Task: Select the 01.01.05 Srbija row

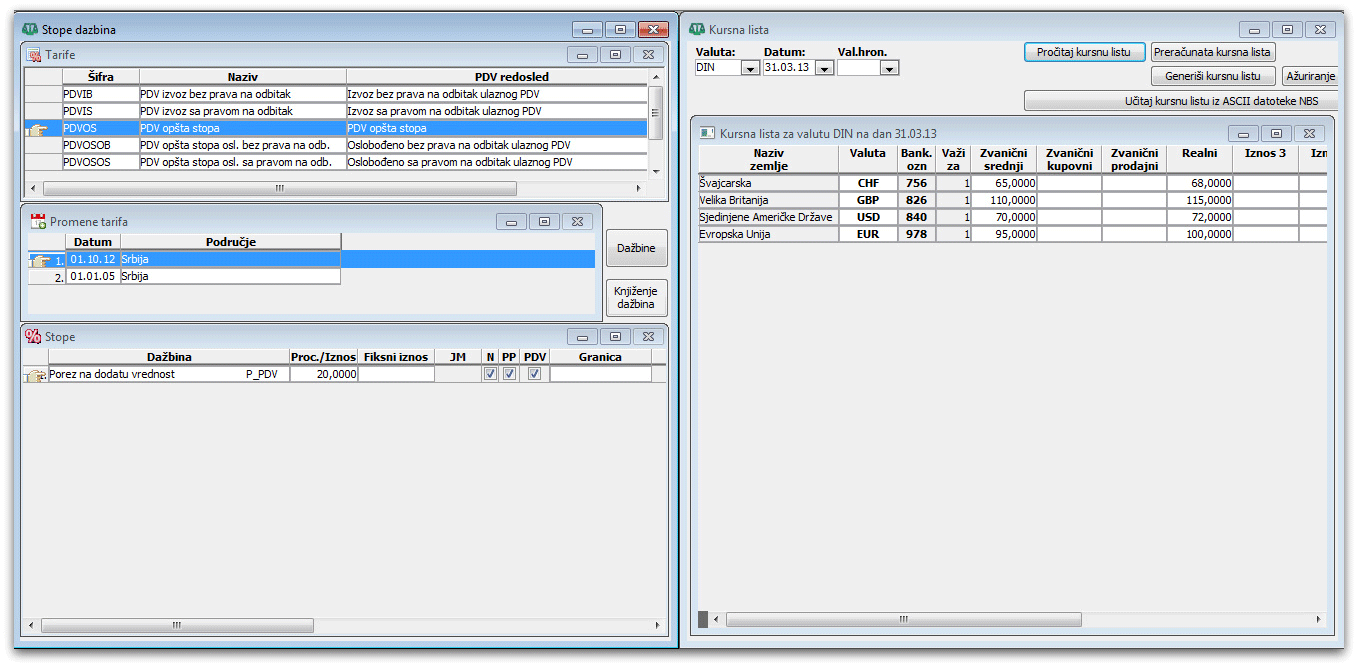Action: [x=200, y=276]
